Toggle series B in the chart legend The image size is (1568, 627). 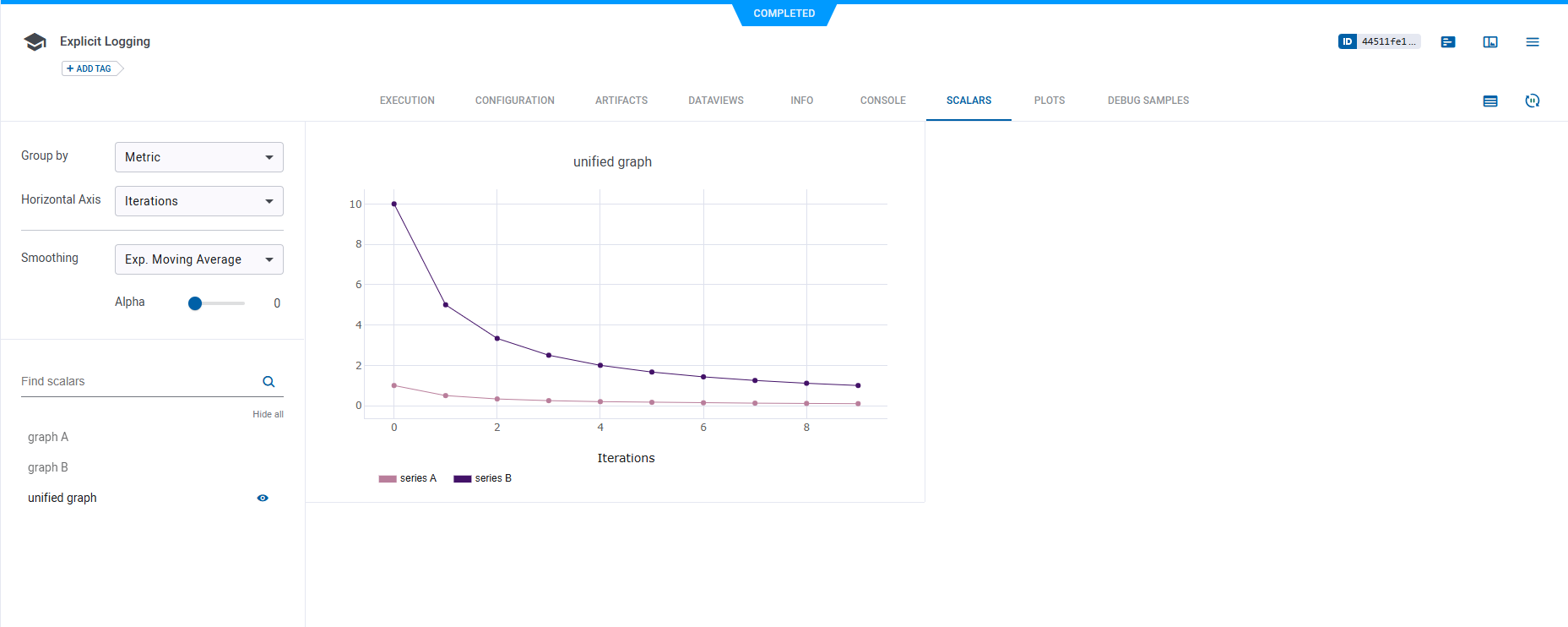point(483,479)
